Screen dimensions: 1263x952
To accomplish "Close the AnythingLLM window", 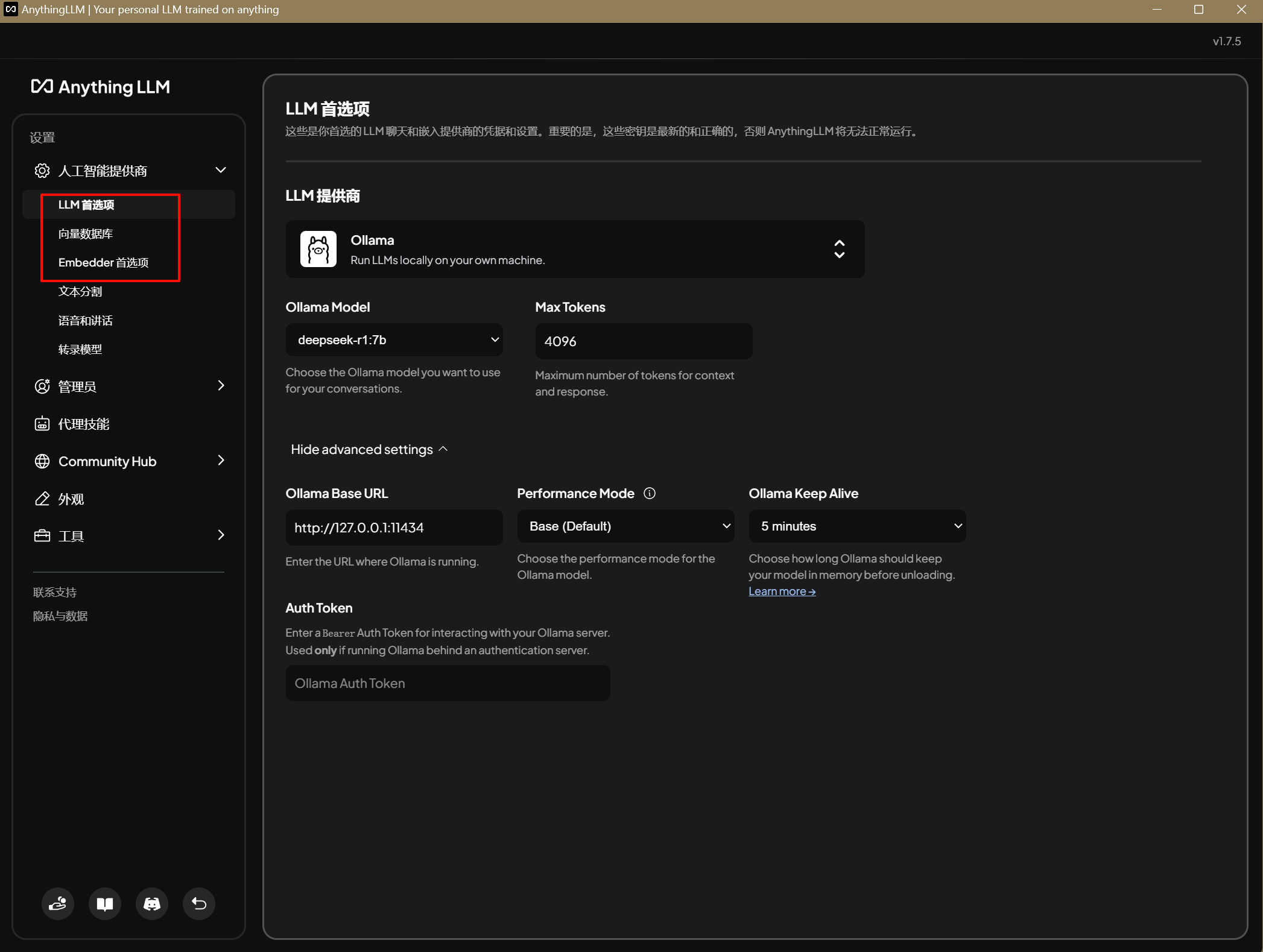I will coord(1241,10).
